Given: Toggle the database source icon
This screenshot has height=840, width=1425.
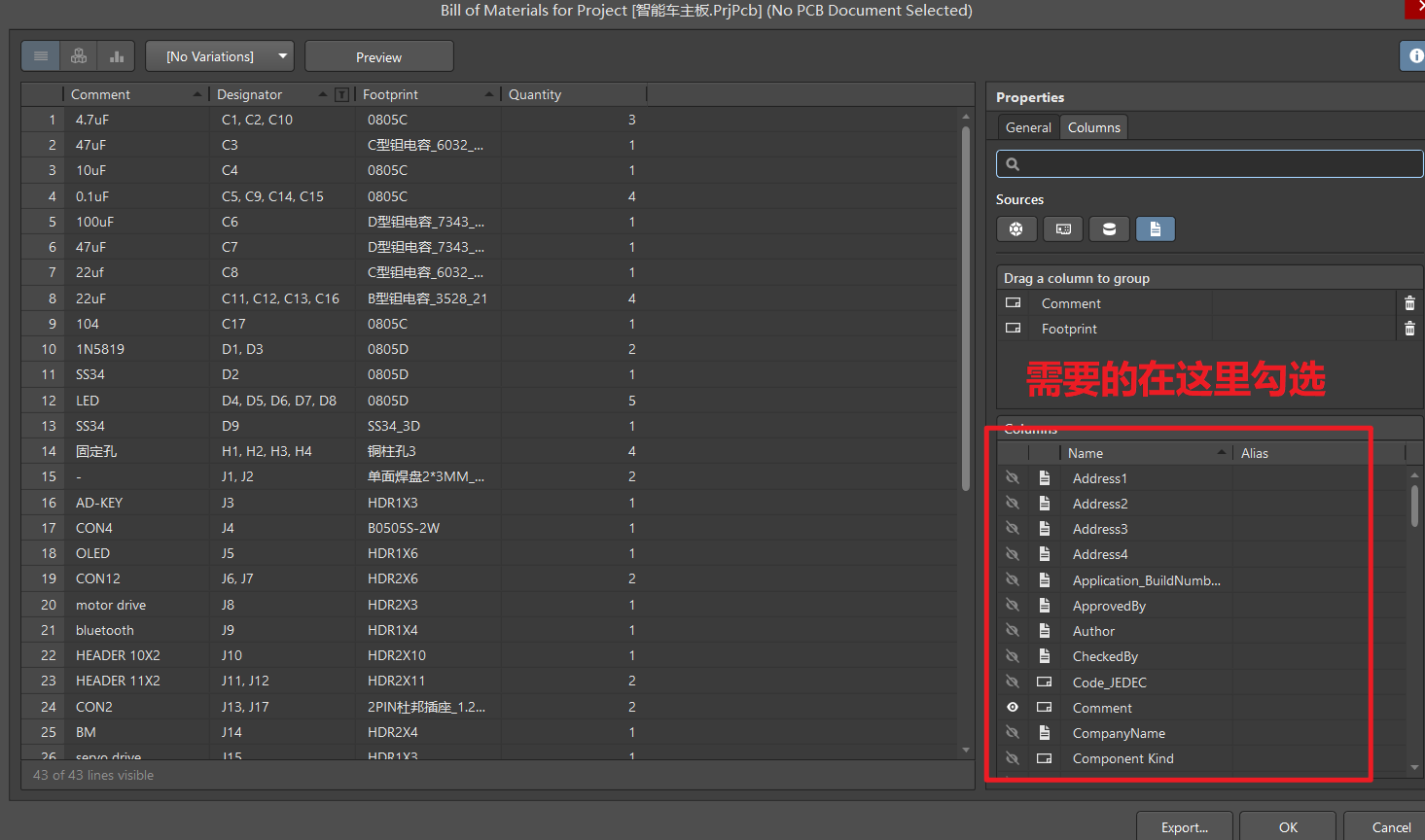Looking at the screenshot, I should click(1109, 228).
